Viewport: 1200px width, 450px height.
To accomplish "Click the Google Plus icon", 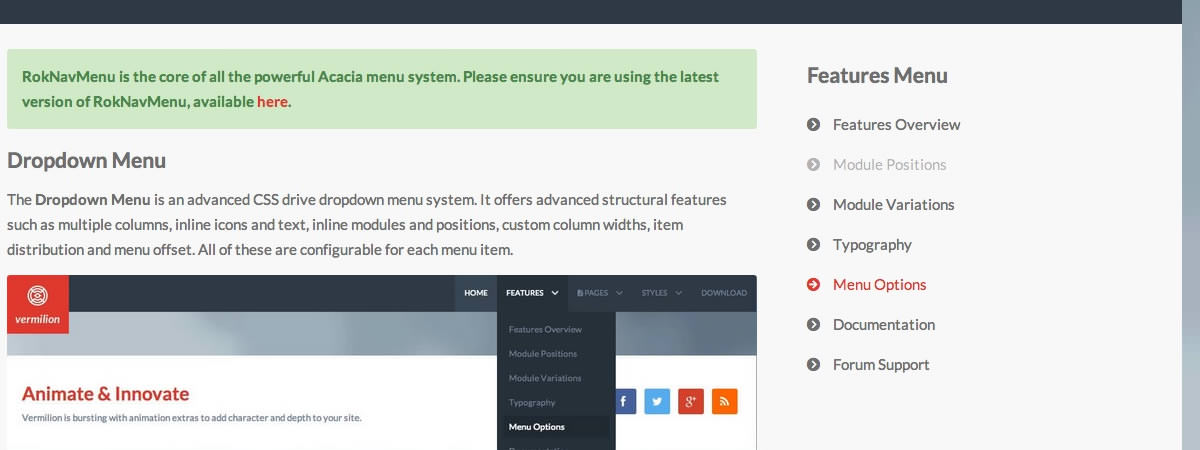I will pos(691,402).
